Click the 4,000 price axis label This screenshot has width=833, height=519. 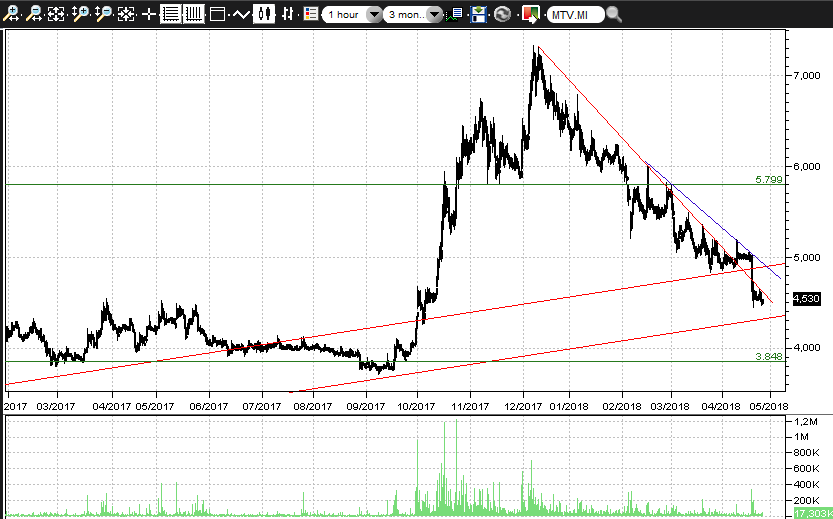click(x=806, y=347)
